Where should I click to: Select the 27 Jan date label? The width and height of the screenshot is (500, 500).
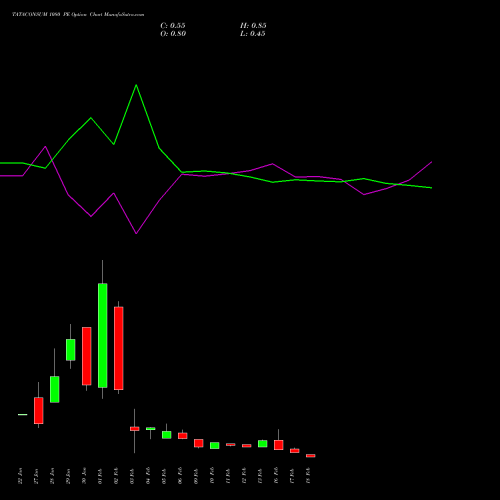tap(36, 476)
